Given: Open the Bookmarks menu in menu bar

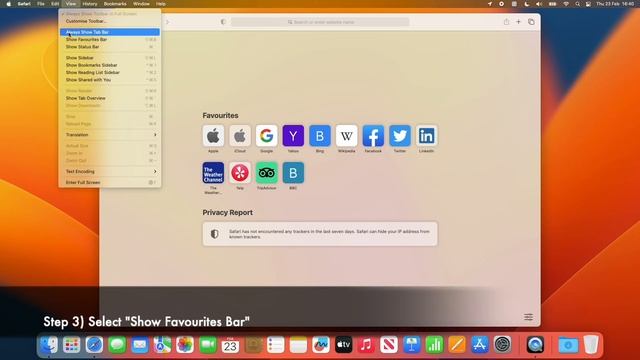Looking at the screenshot, I should 115,4.
